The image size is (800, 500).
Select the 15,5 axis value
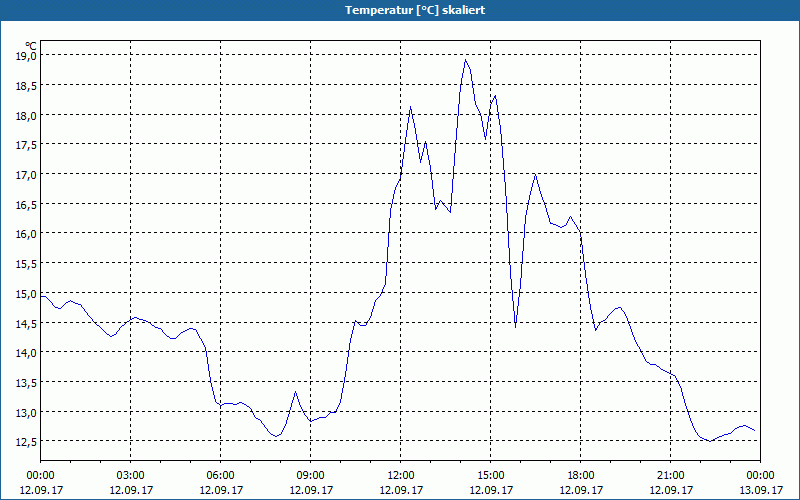(26, 264)
